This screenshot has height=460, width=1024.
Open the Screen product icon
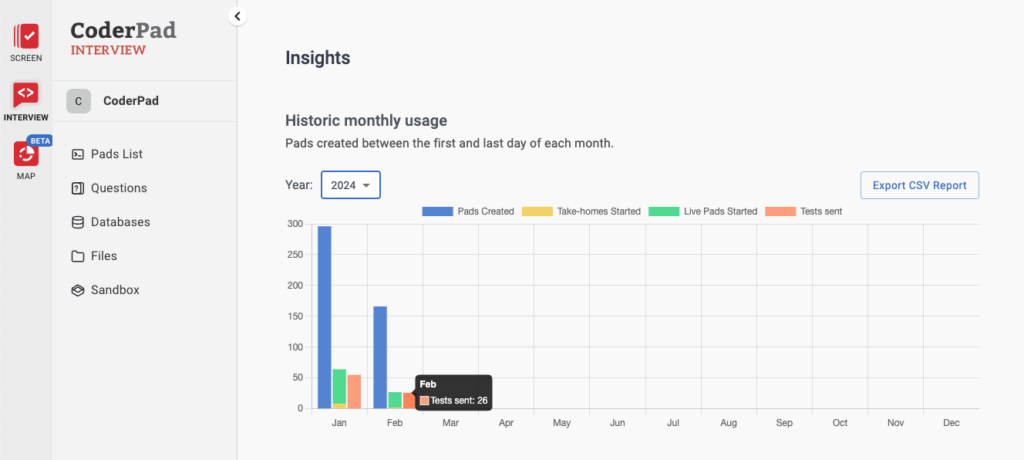26,38
